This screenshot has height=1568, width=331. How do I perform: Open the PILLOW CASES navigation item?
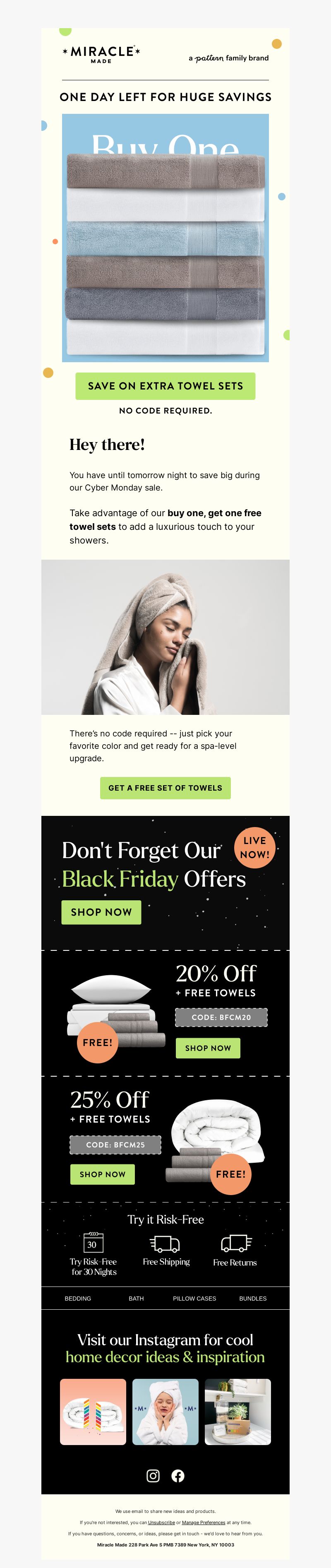[195, 1299]
